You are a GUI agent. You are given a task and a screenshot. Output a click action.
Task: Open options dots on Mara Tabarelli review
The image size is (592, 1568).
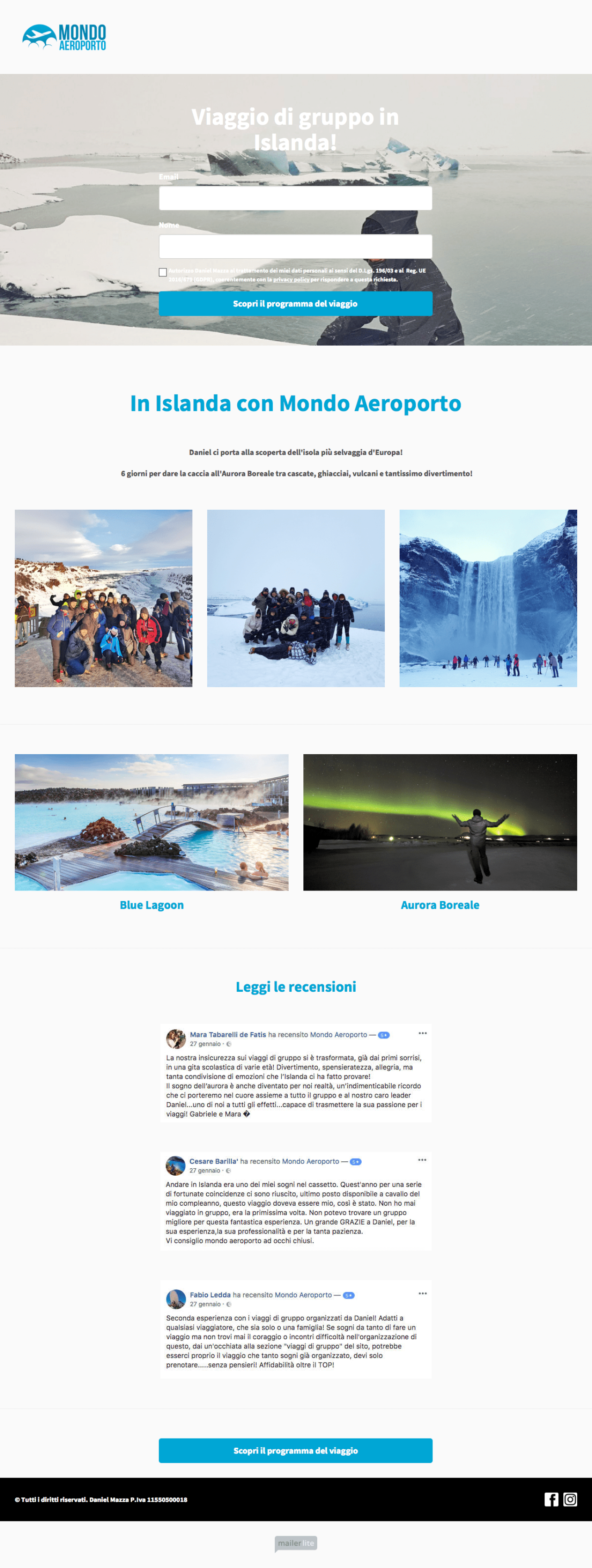point(423,1033)
